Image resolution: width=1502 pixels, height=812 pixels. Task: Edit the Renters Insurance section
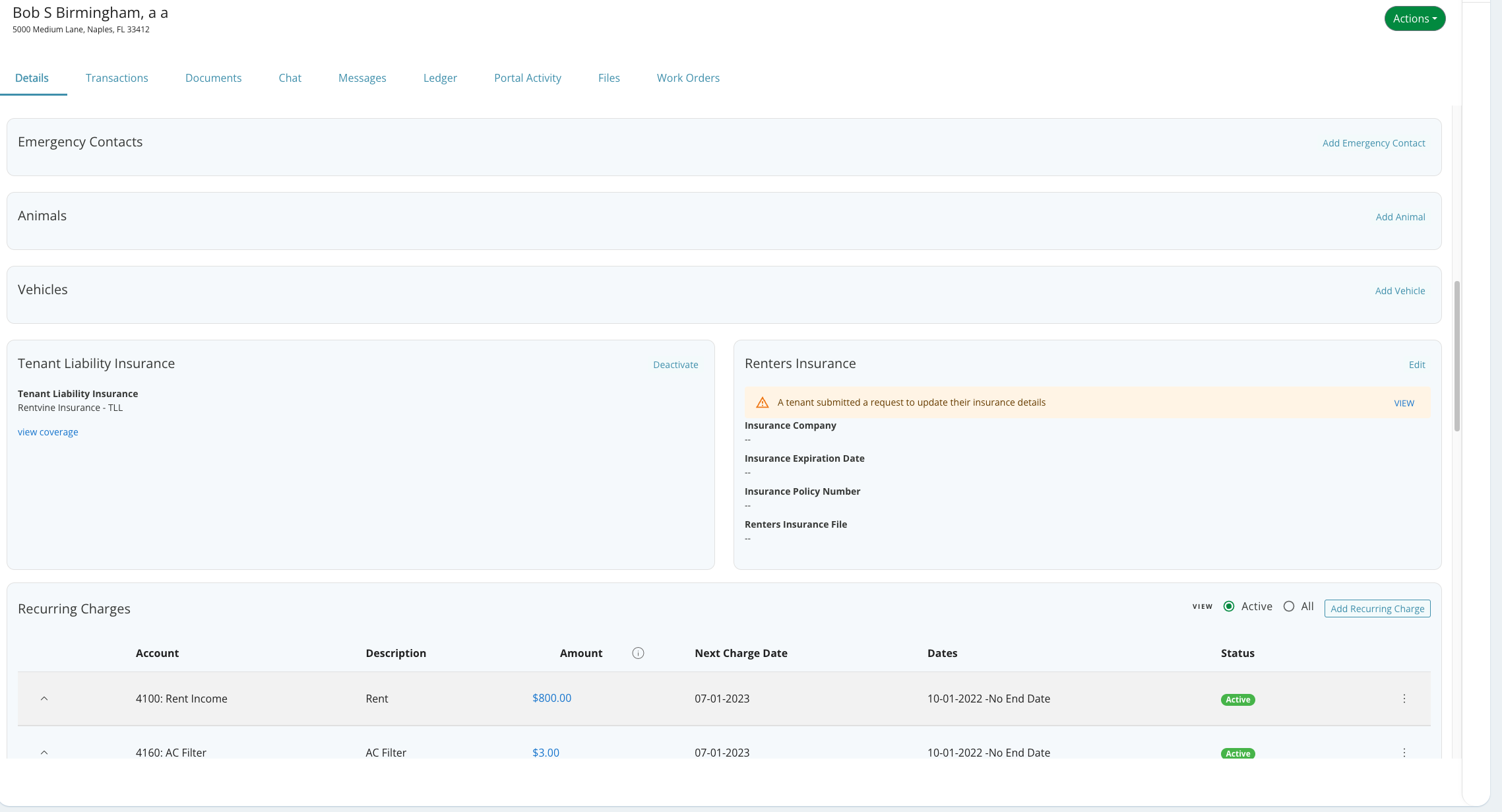point(1417,365)
